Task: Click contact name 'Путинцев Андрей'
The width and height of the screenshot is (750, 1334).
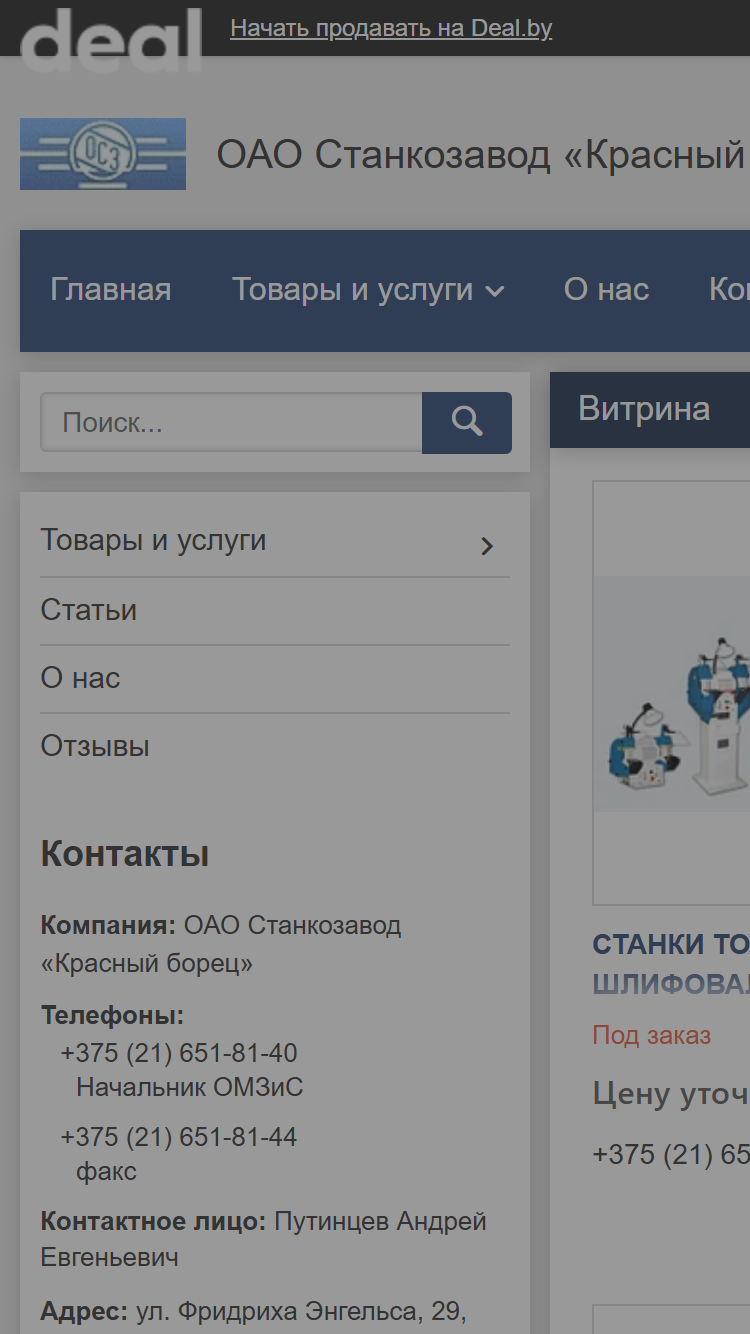Action: coord(381,1222)
